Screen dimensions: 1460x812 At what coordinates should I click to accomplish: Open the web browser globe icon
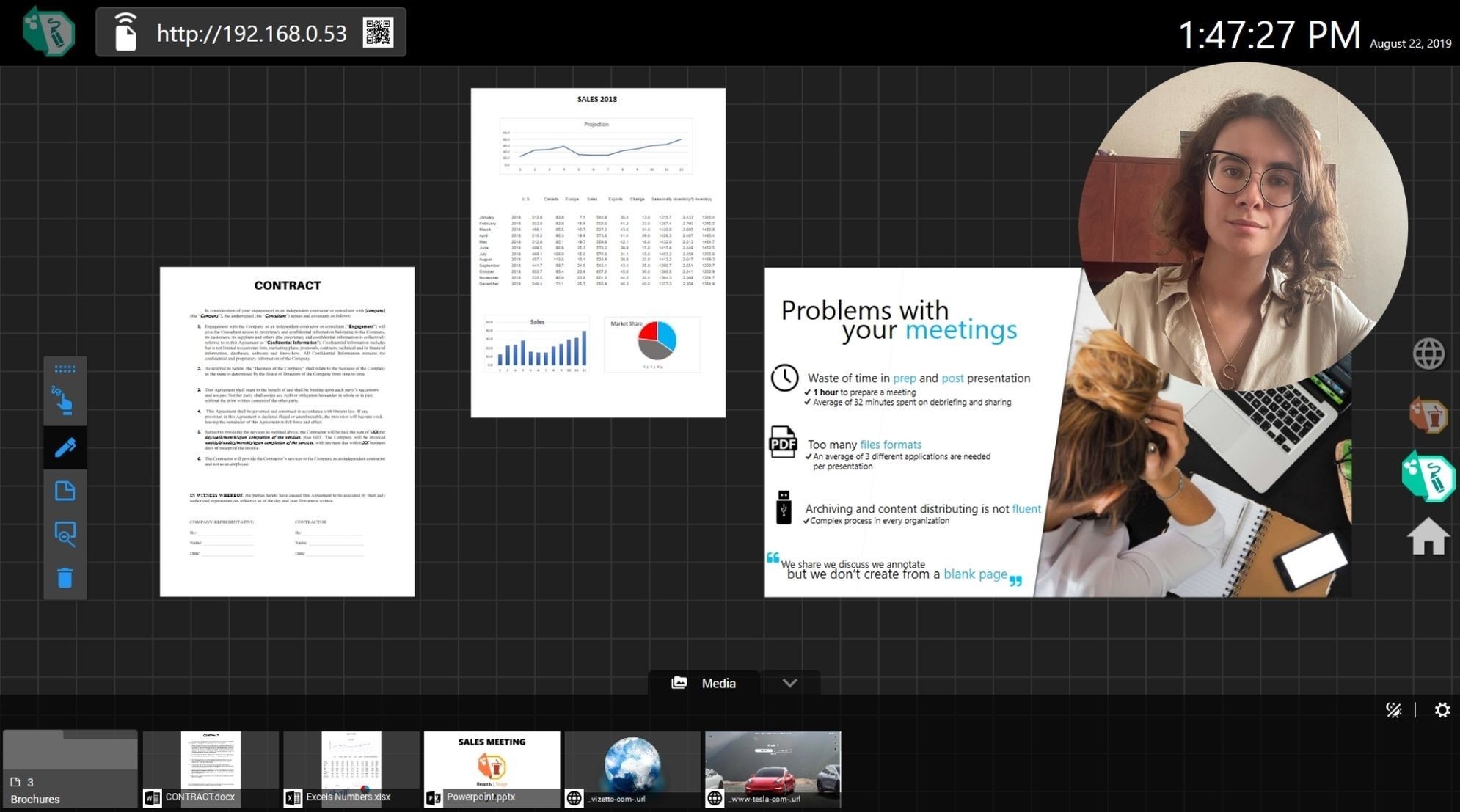click(x=1428, y=354)
